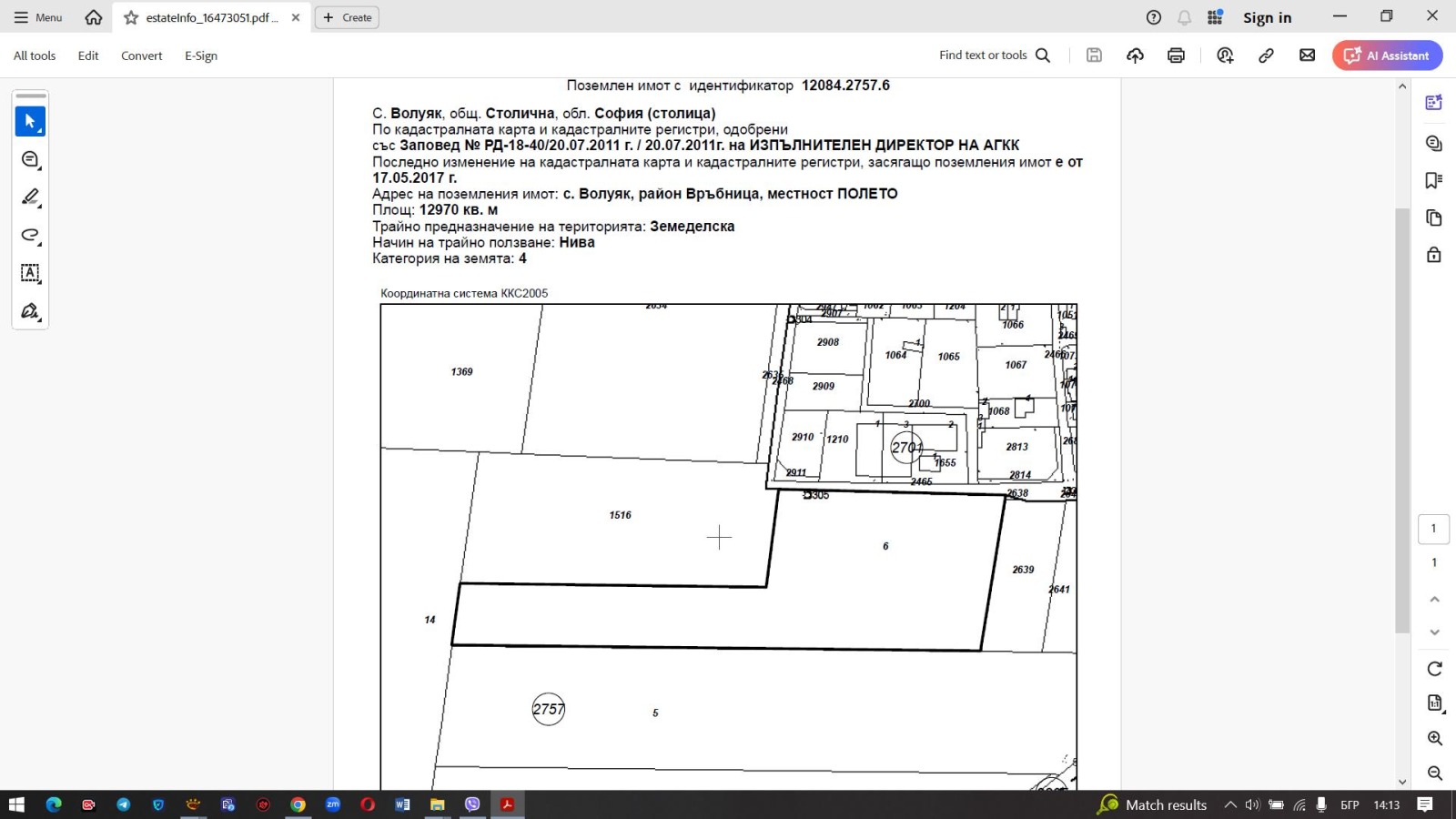Print the document with printer icon
The height and width of the screenshot is (819, 1456).
tap(1176, 56)
